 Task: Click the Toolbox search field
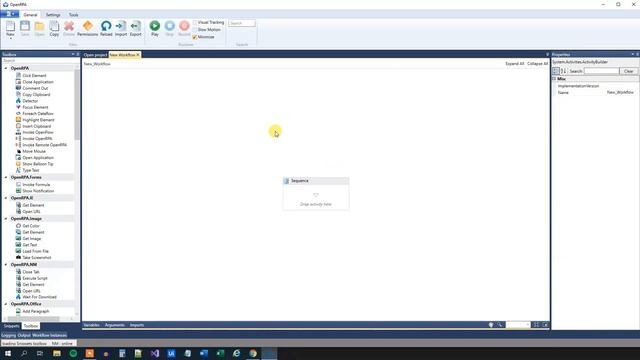point(39,60)
